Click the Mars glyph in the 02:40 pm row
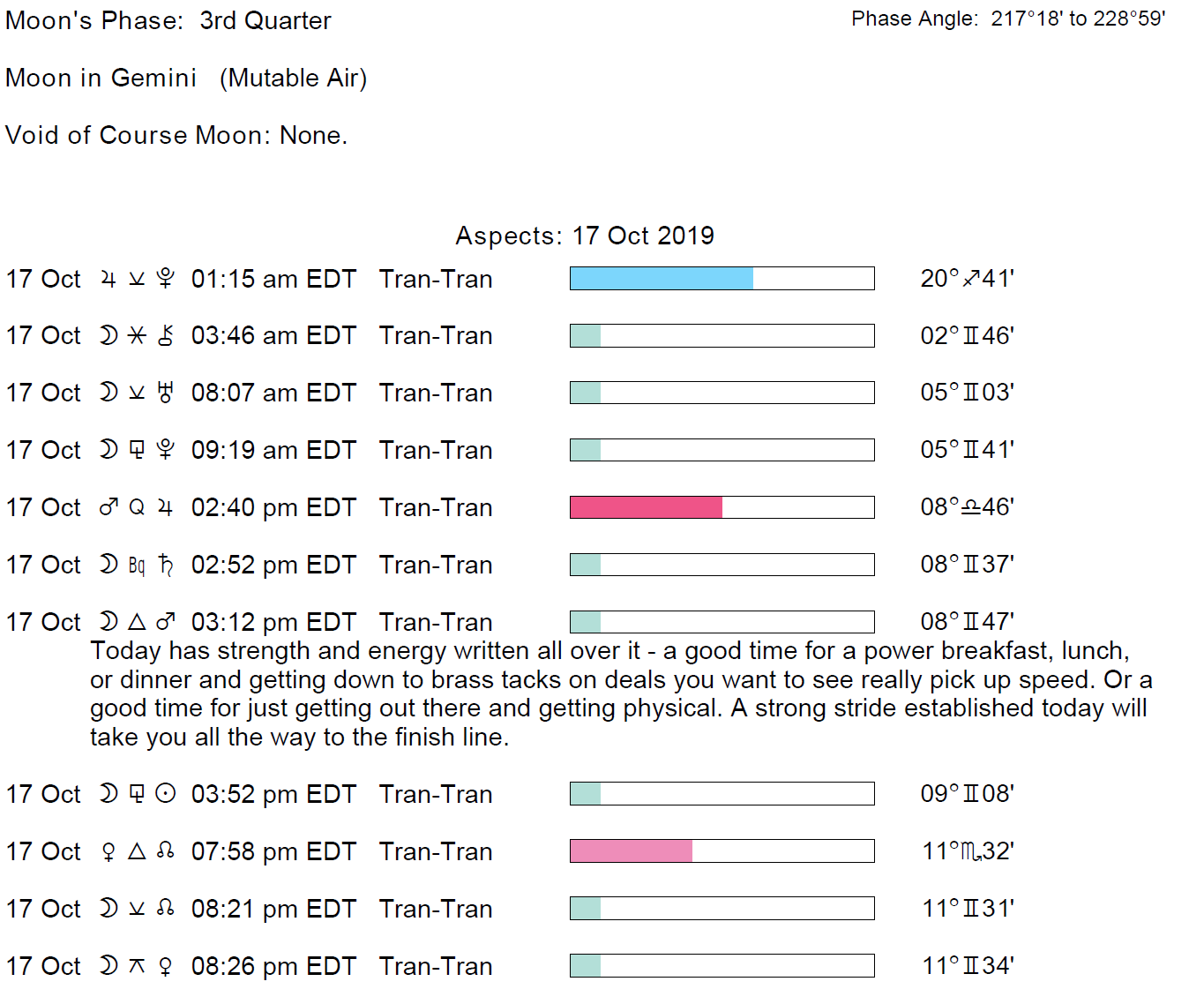The width and height of the screenshot is (1204, 989). (108, 507)
